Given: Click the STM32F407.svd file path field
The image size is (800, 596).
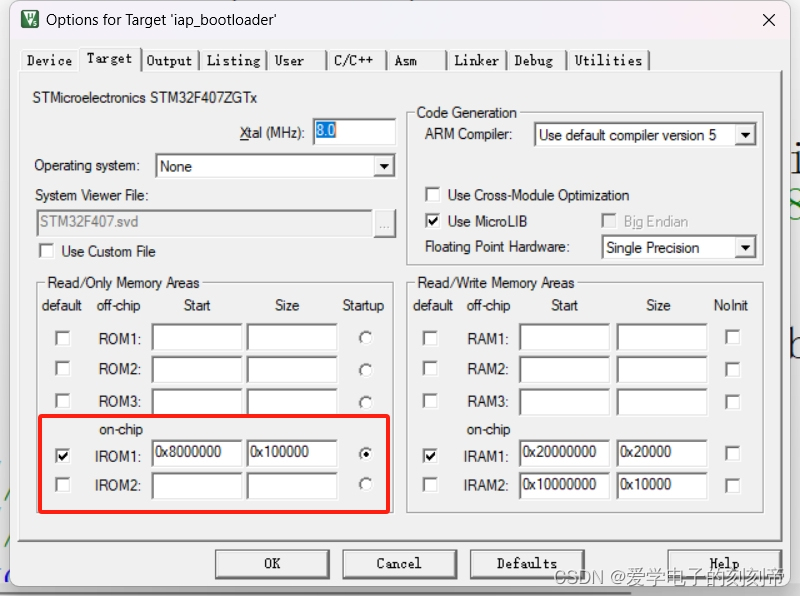Looking at the screenshot, I should coord(205,222).
